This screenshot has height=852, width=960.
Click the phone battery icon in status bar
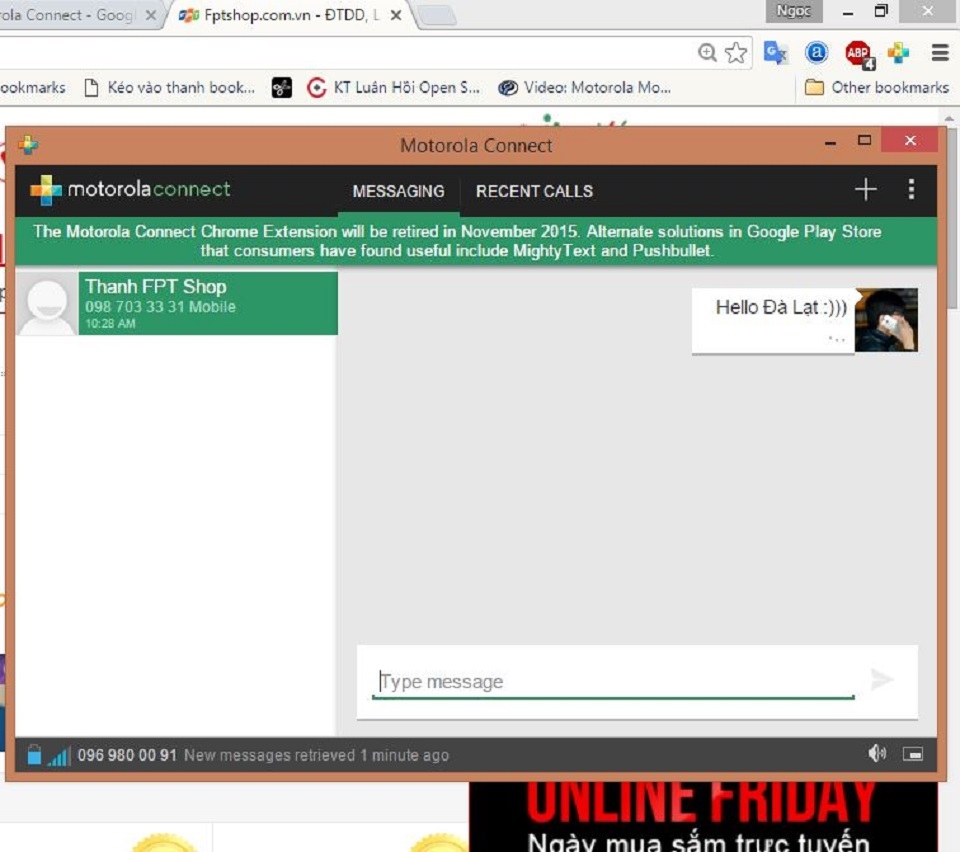pos(34,755)
